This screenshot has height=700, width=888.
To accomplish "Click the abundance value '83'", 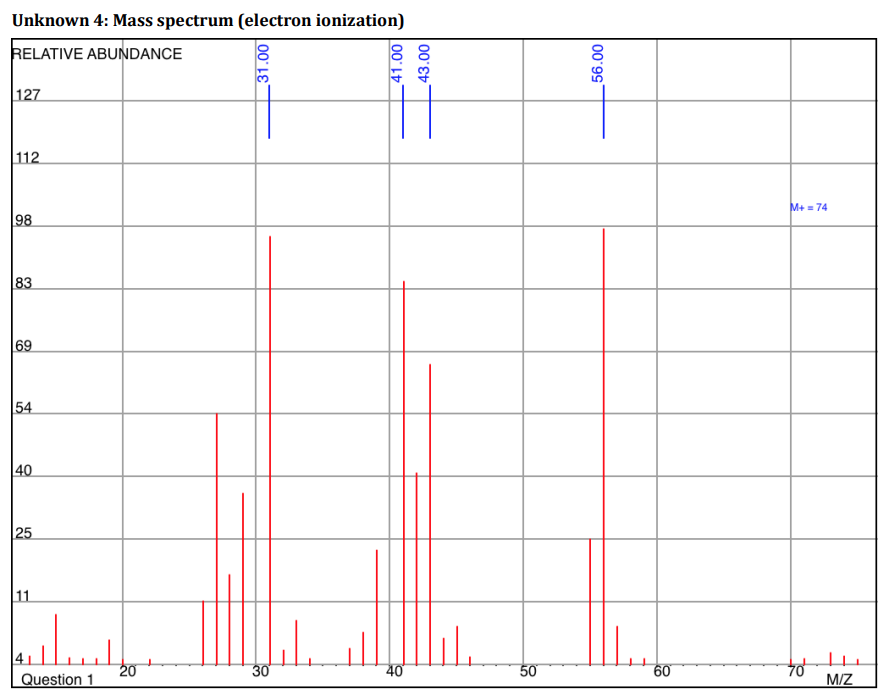I will tap(23, 283).
